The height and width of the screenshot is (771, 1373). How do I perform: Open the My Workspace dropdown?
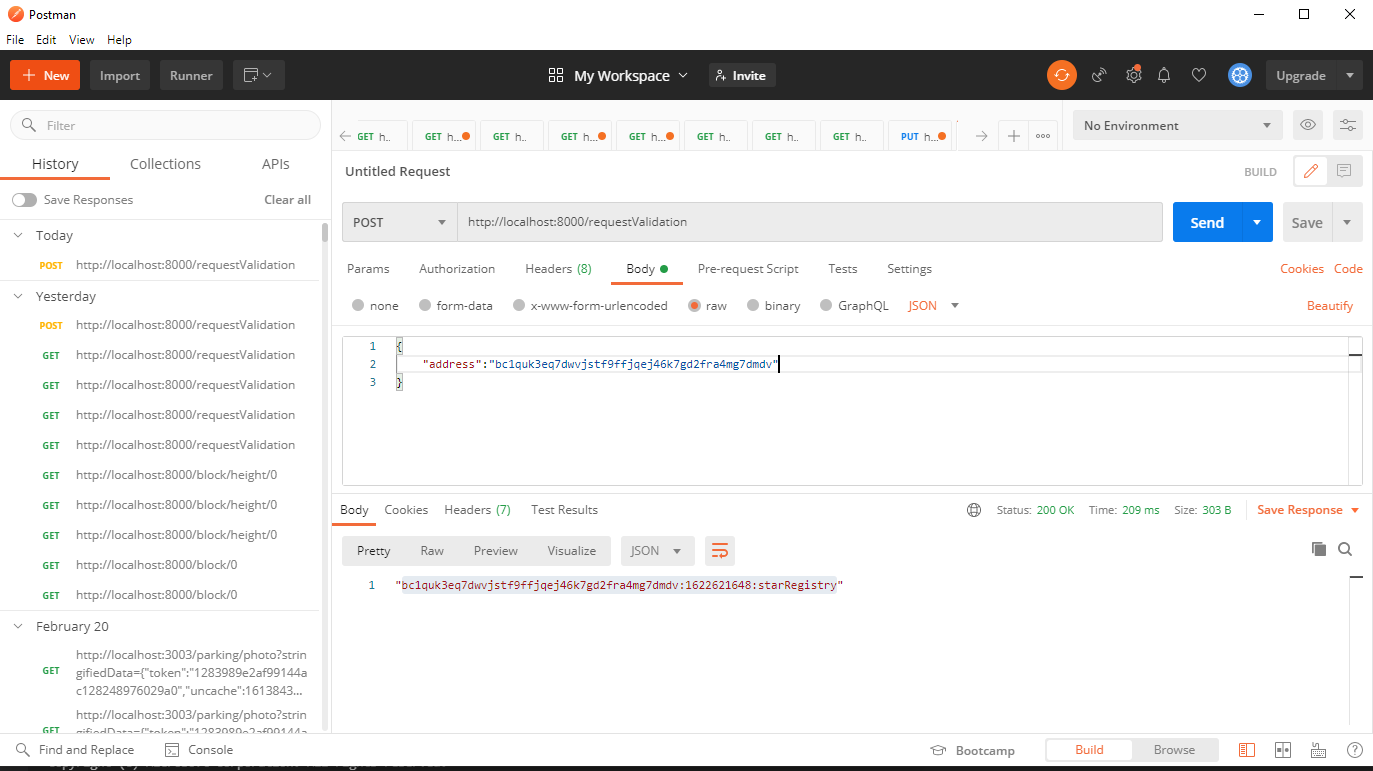(618, 75)
